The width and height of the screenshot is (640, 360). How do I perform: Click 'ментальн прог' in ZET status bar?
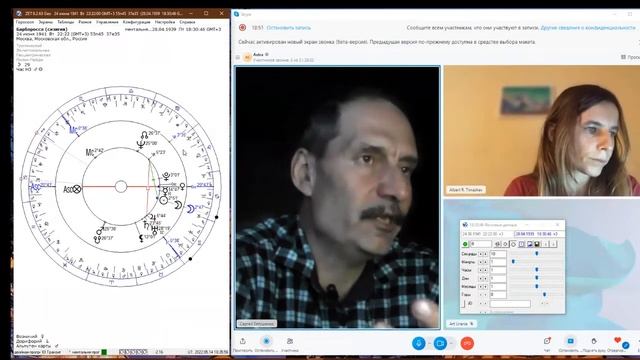[x=85, y=352]
